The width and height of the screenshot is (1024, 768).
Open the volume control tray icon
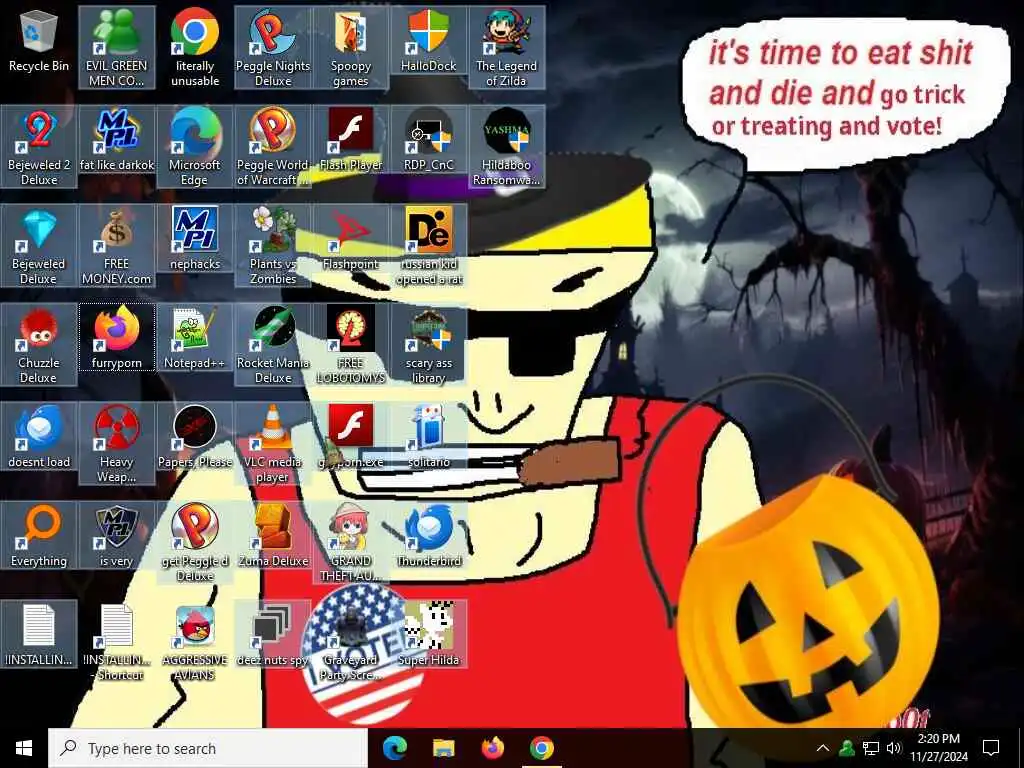894,748
